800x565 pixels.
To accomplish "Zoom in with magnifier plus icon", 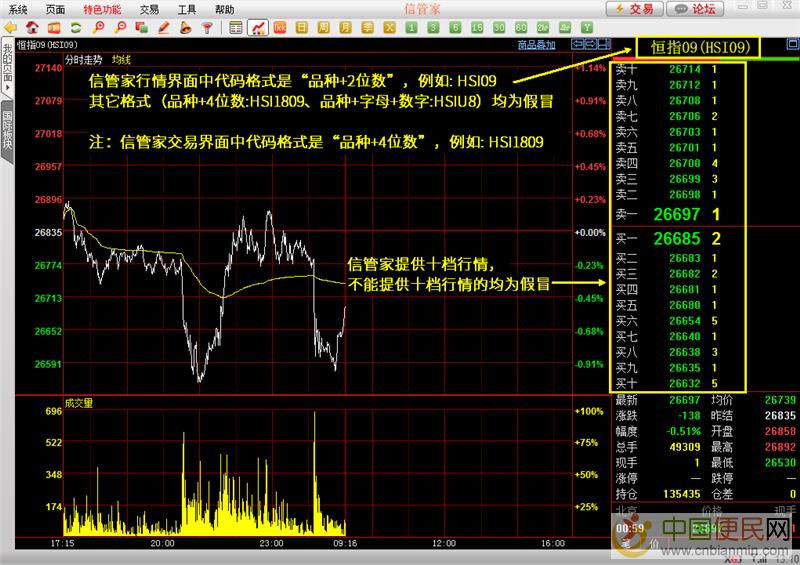I will pyautogui.click(x=99, y=27).
